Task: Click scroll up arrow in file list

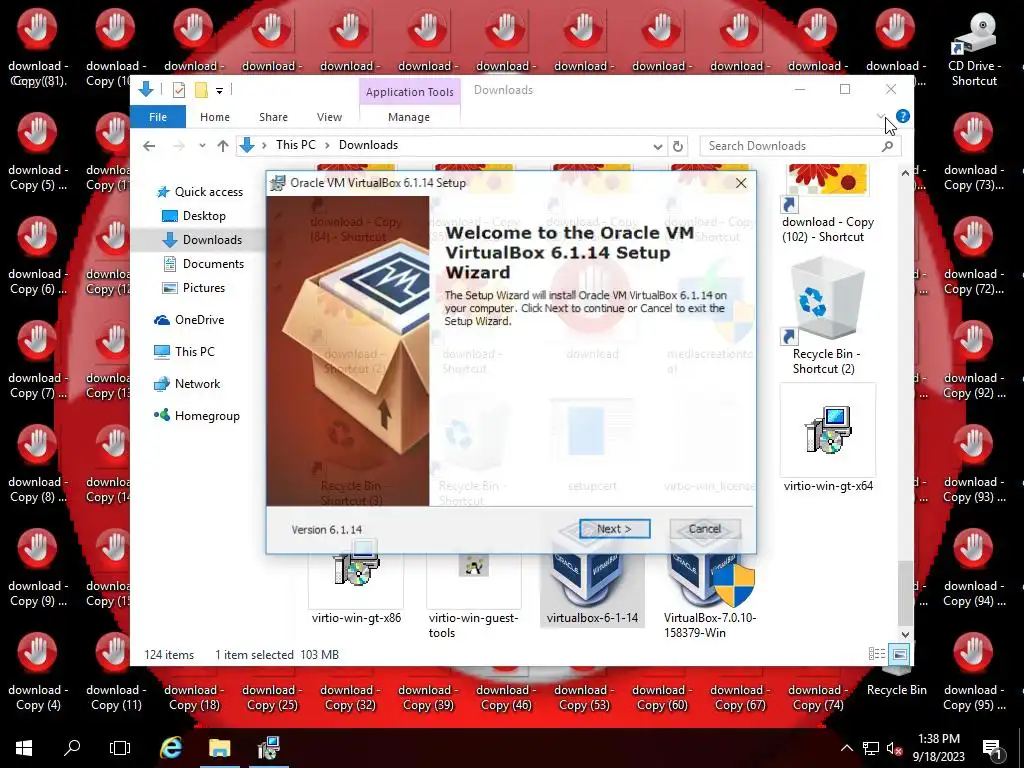Action: [905, 173]
